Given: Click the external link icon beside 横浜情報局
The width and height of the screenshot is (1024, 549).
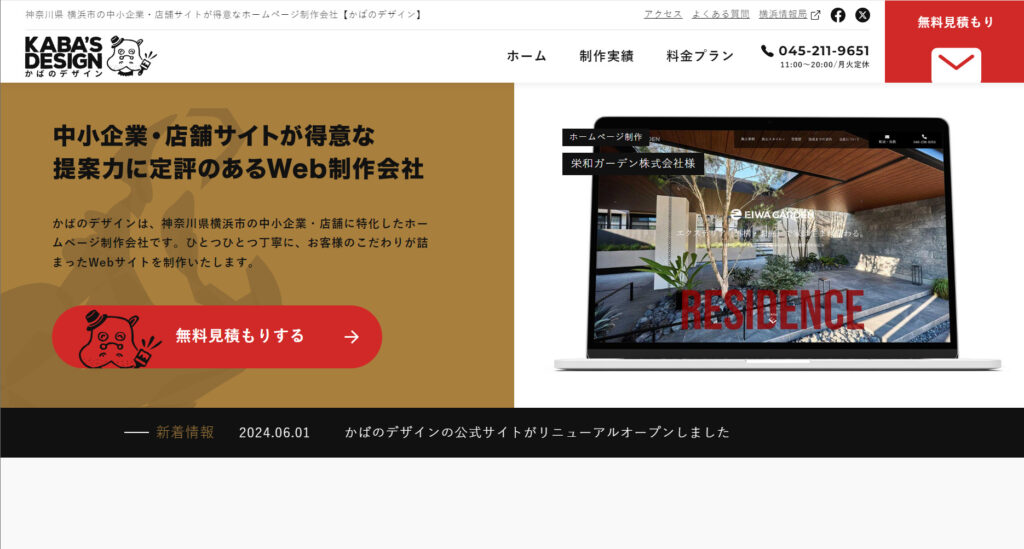Looking at the screenshot, I should (x=816, y=15).
